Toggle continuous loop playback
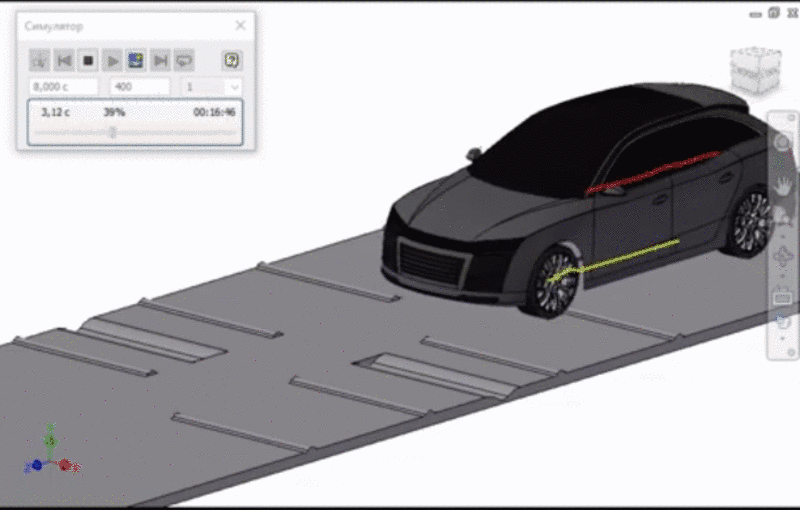The width and height of the screenshot is (800, 510). 184,61
